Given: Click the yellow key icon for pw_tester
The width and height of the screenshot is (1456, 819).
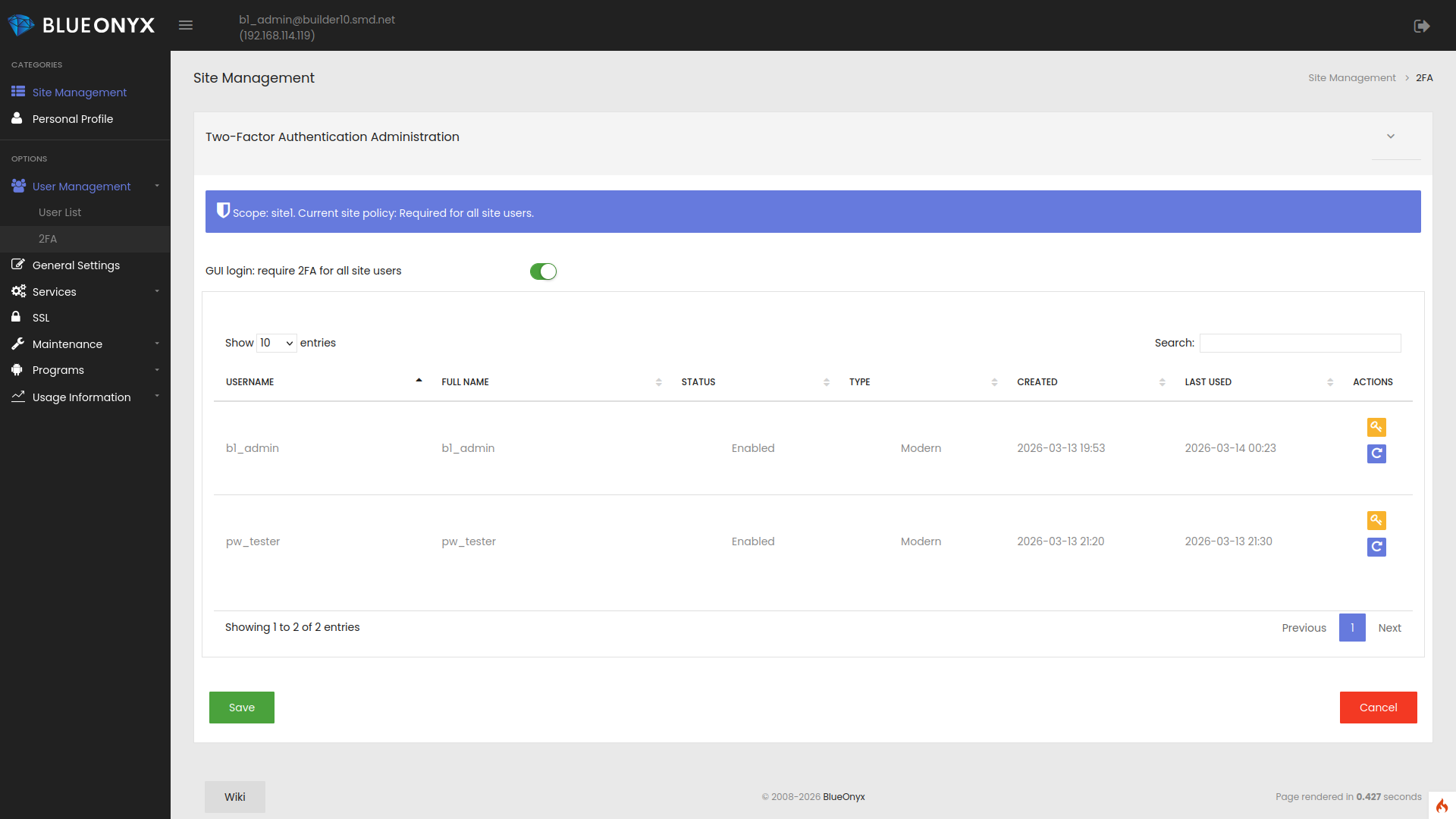Looking at the screenshot, I should tap(1376, 520).
